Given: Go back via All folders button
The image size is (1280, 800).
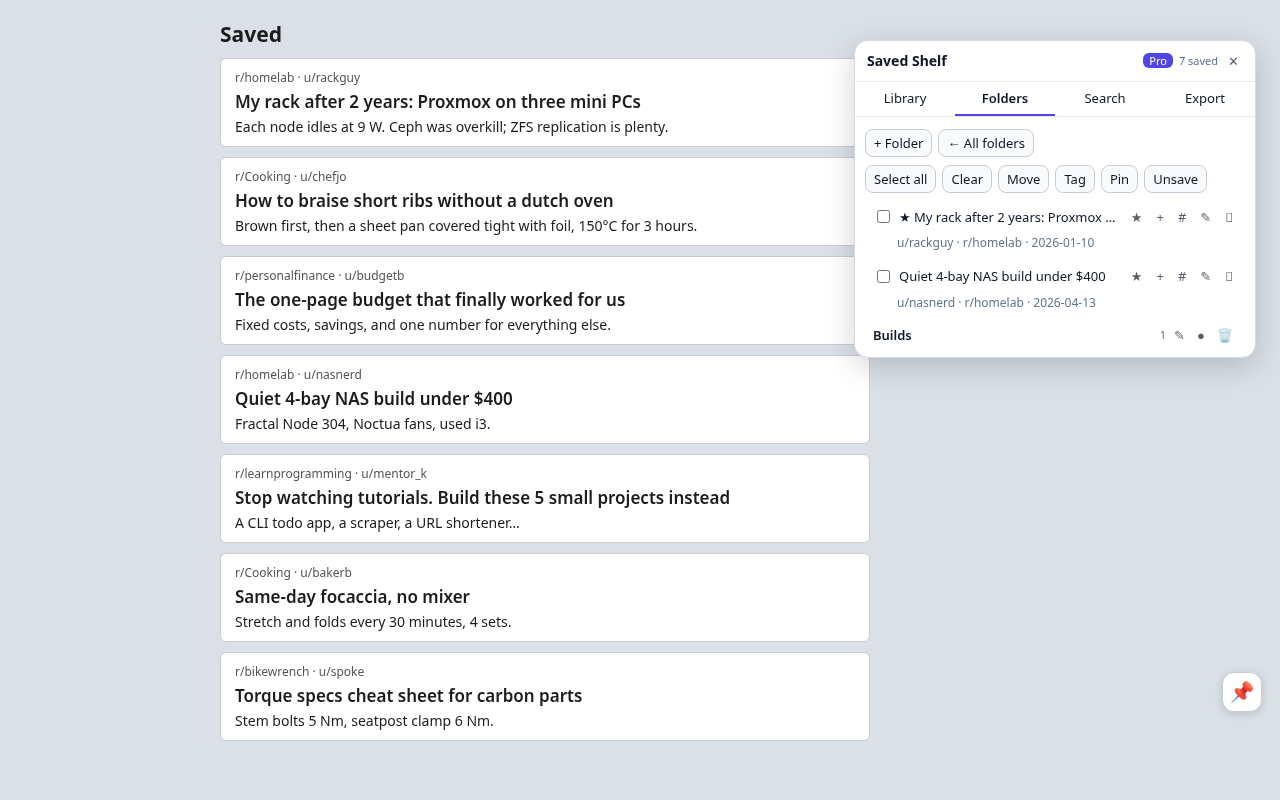Looking at the screenshot, I should coord(986,143).
